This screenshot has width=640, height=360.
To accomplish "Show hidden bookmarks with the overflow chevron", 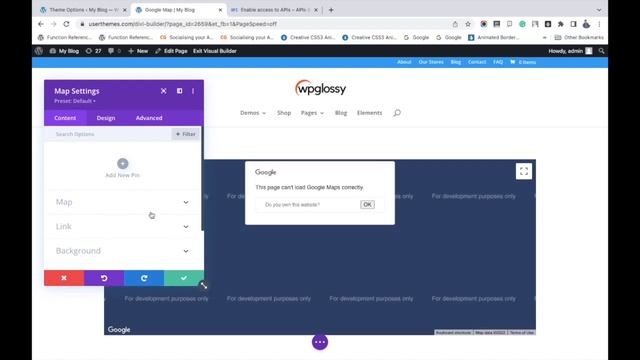I will point(544,38).
